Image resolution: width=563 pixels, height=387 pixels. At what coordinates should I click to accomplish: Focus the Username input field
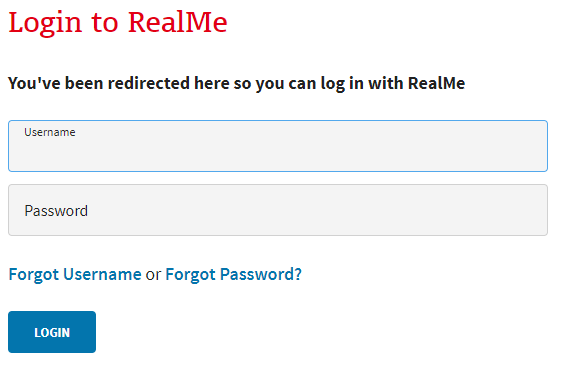coord(278,146)
